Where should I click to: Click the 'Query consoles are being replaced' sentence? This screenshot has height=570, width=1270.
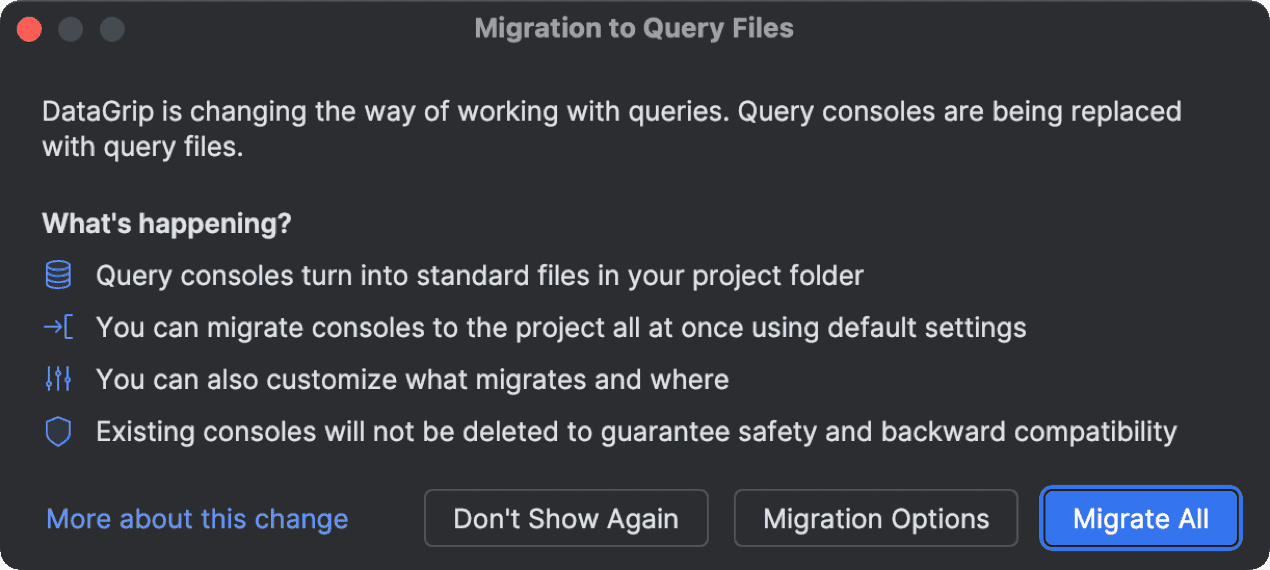pos(960,111)
